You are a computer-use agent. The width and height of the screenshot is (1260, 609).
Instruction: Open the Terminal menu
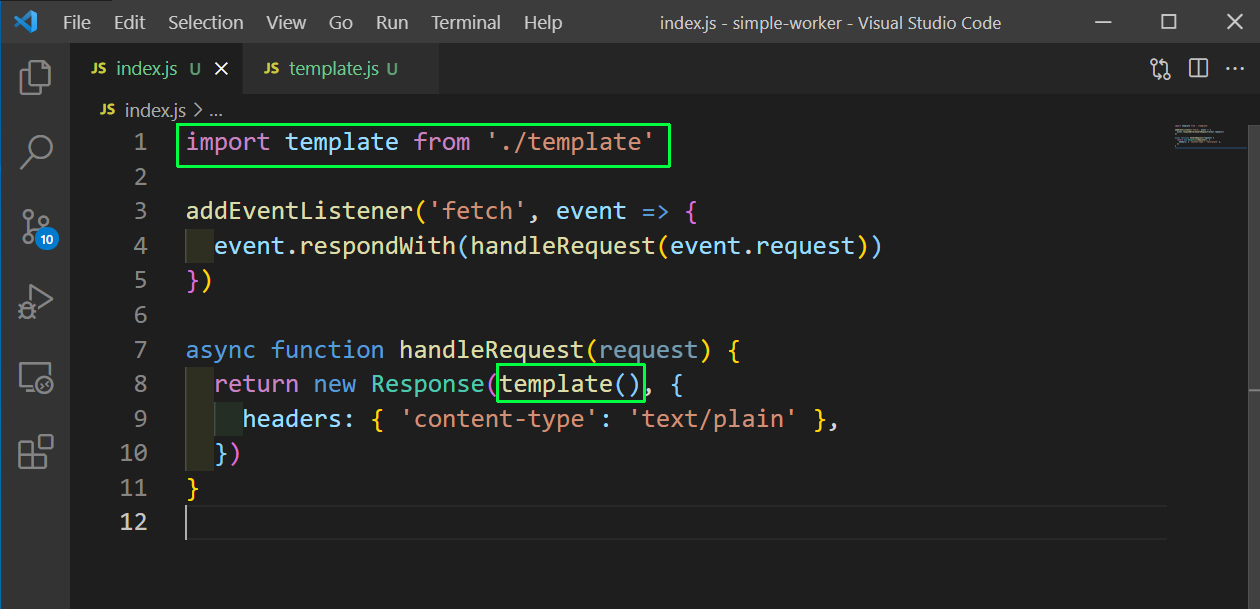(466, 22)
